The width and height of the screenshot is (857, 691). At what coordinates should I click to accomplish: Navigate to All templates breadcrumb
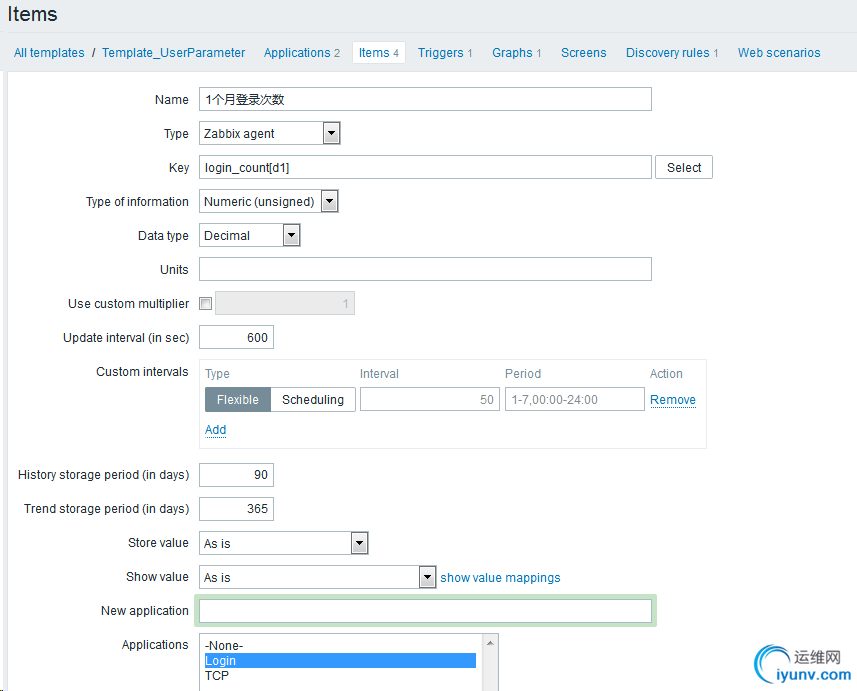coord(49,53)
